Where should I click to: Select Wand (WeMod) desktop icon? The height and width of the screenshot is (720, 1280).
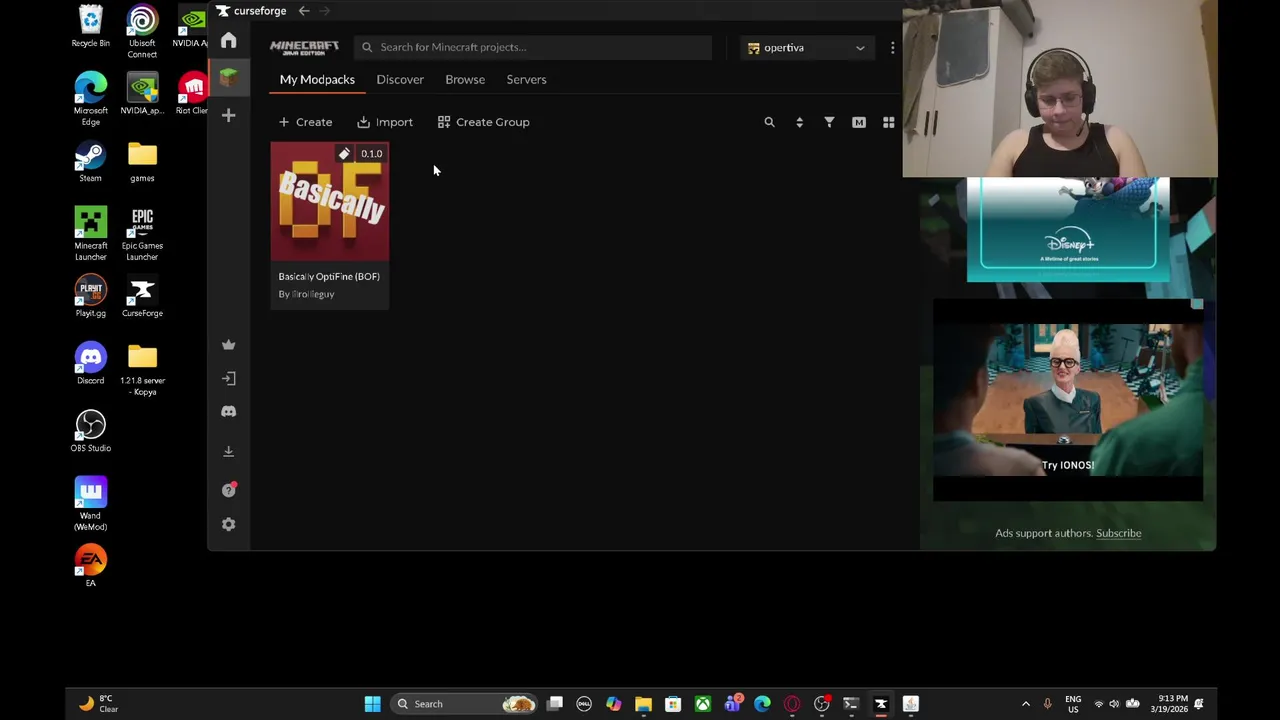coord(90,504)
